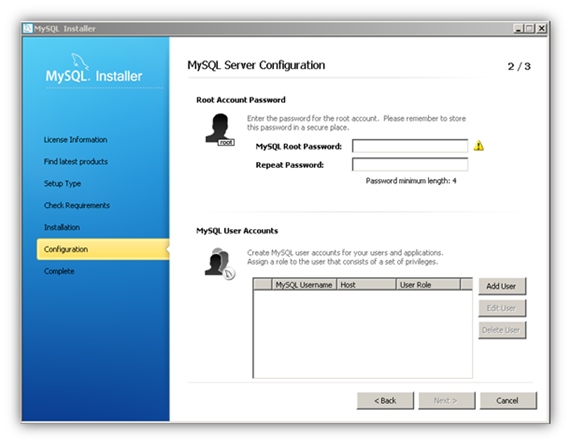The height and width of the screenshot is (445, 571).
Task: Sort by Host column header
Action: click(366, 284)
